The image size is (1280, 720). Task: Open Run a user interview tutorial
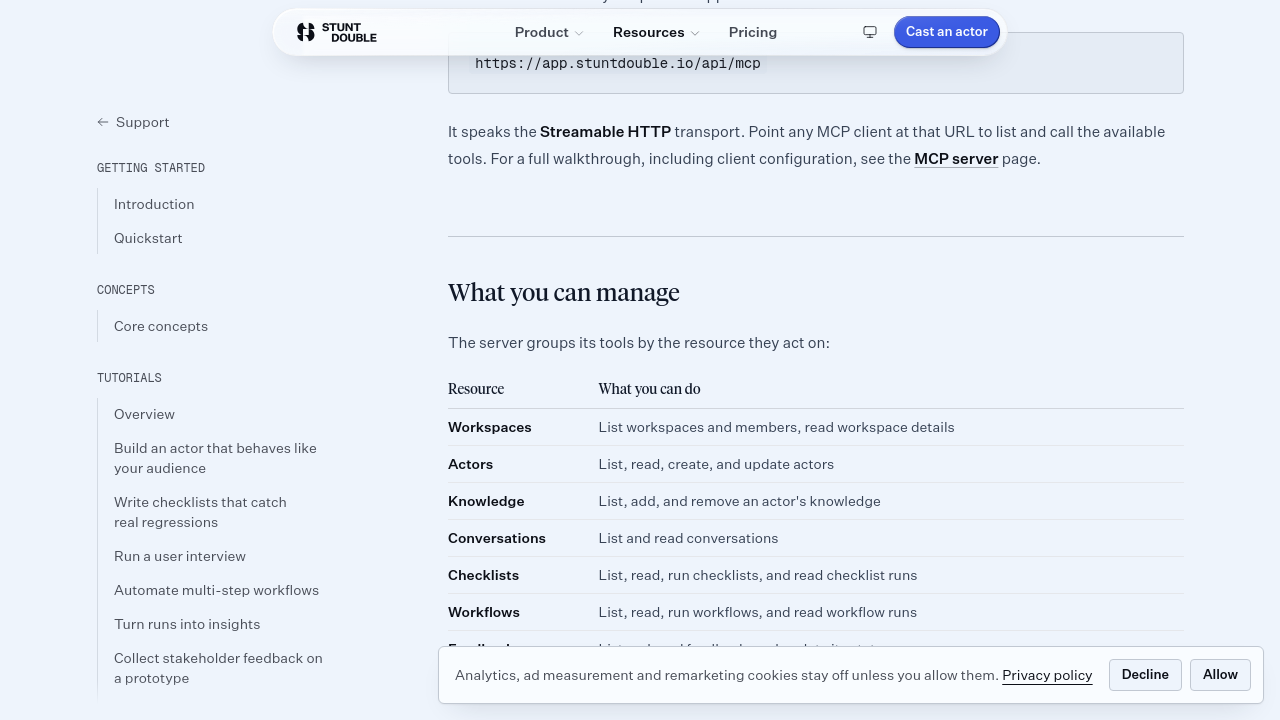coord(180,556)
